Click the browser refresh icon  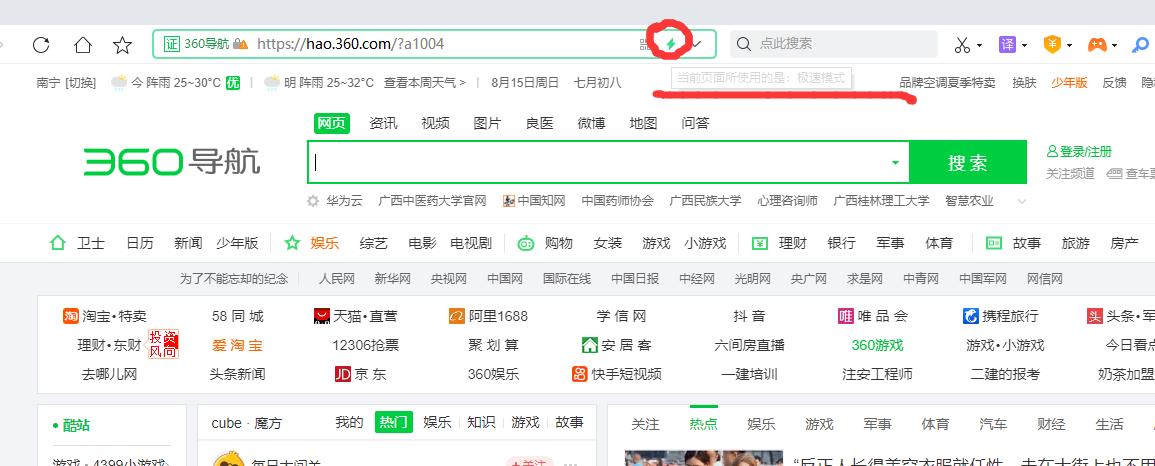[41, 45]
